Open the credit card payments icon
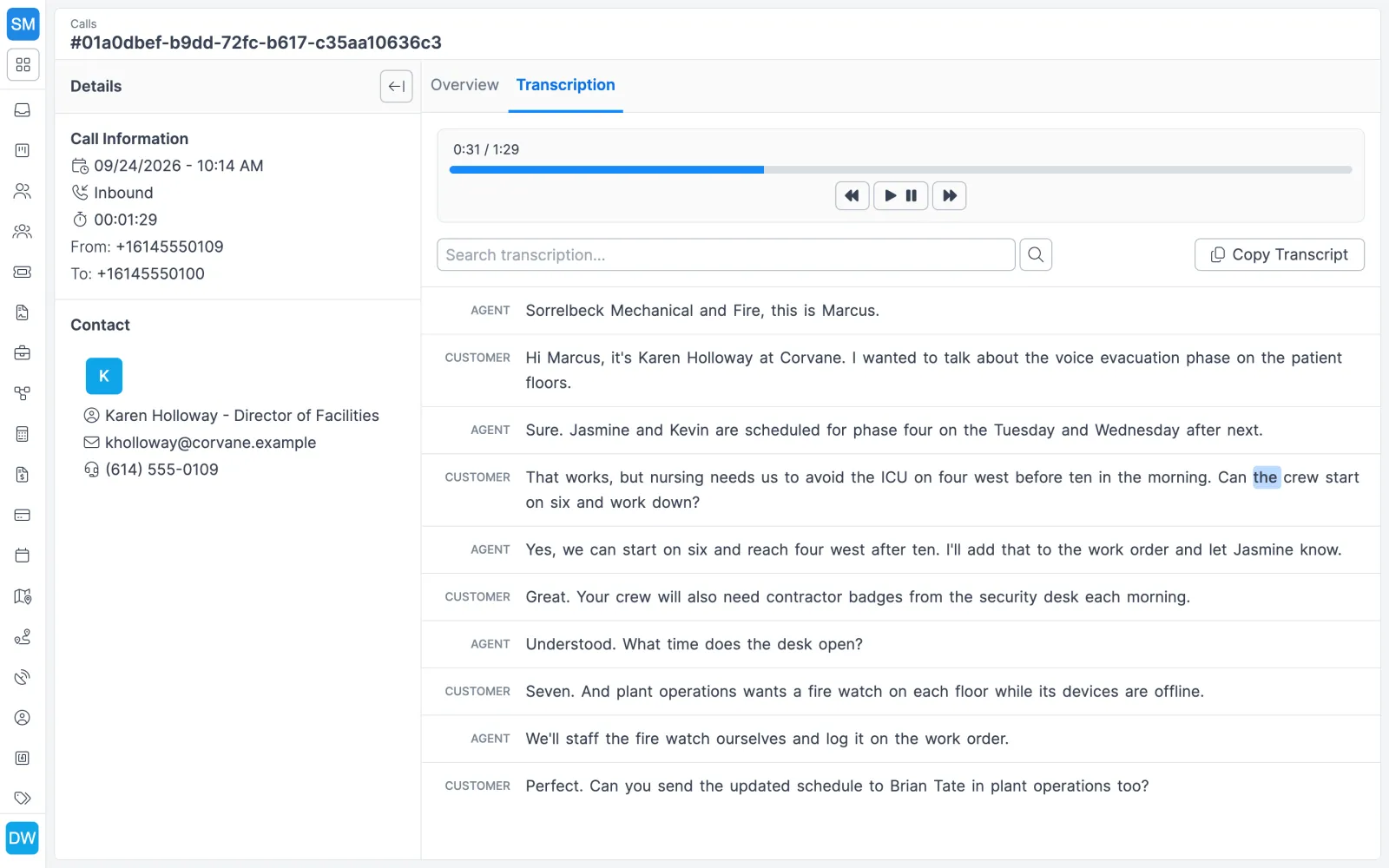The width and height of the screenshot is (1389, 868). point(23,515)
